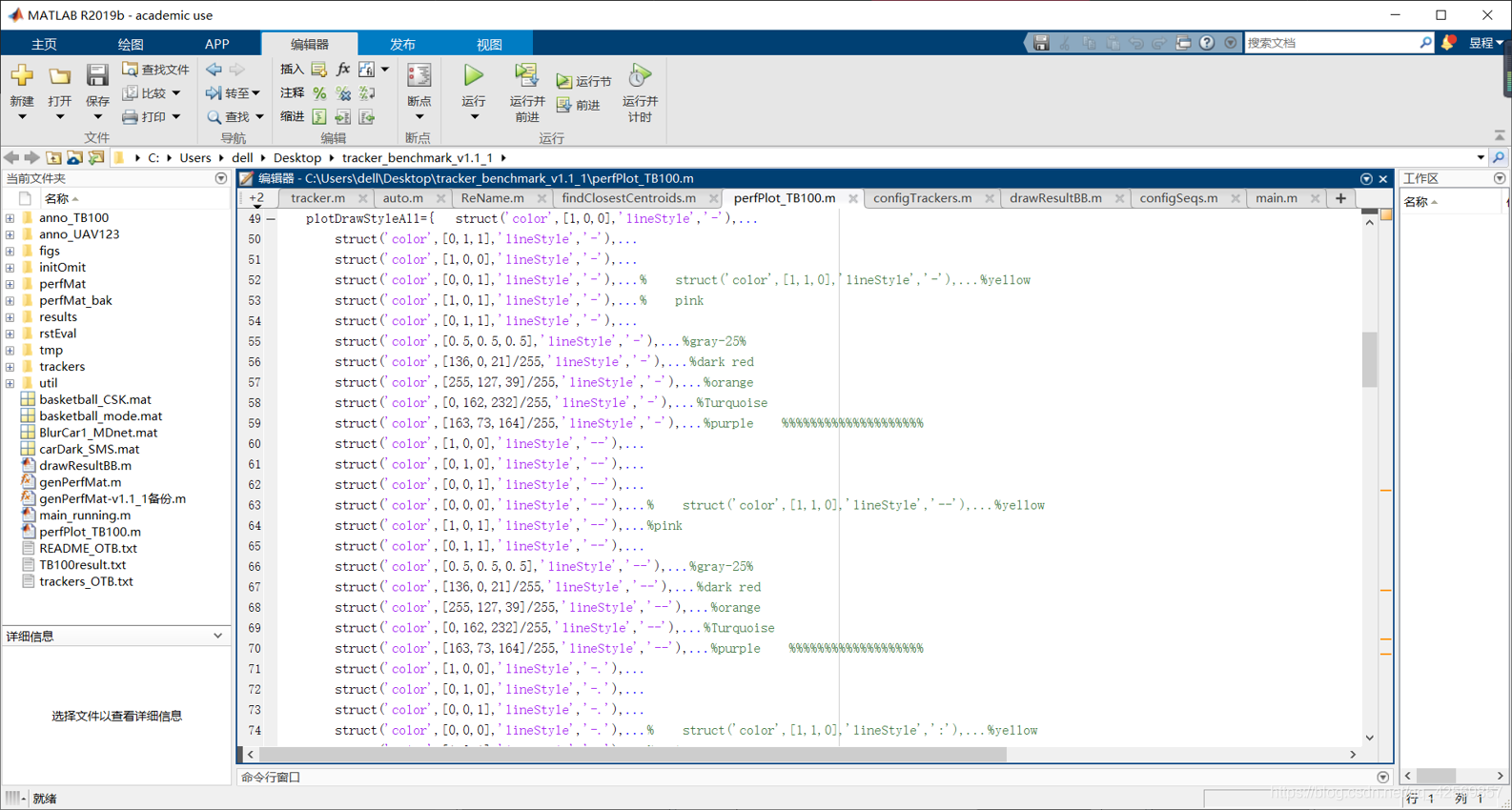The width and height of the screenshot is (1512, 810).
Task: Click the New (新建) file icon
Action: point(21,75)
